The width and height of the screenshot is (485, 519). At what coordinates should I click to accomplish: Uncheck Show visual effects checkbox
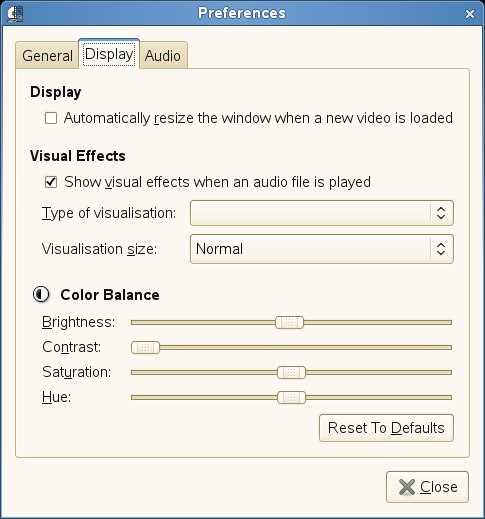coord(51,182)
